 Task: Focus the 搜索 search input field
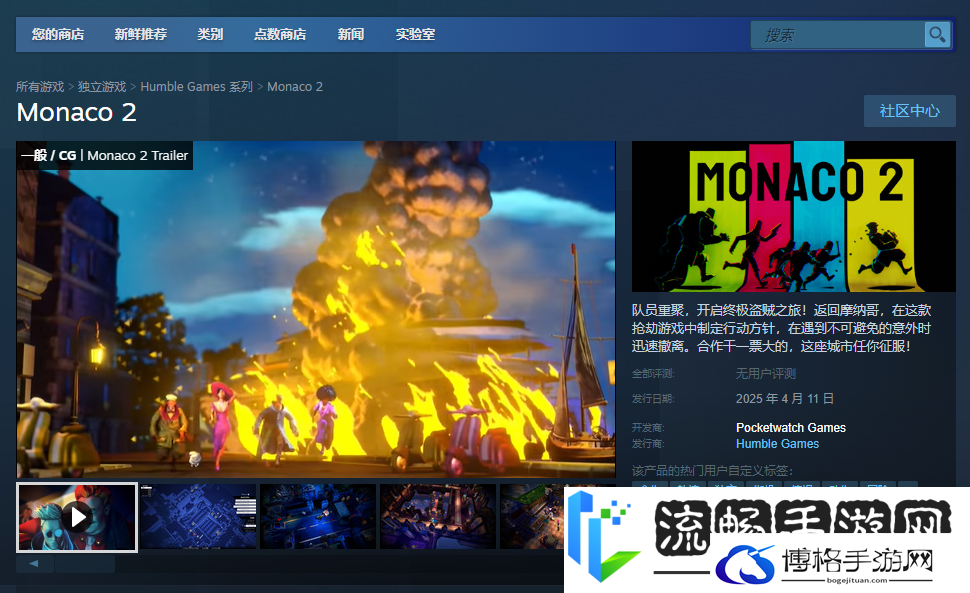point(838,35)
